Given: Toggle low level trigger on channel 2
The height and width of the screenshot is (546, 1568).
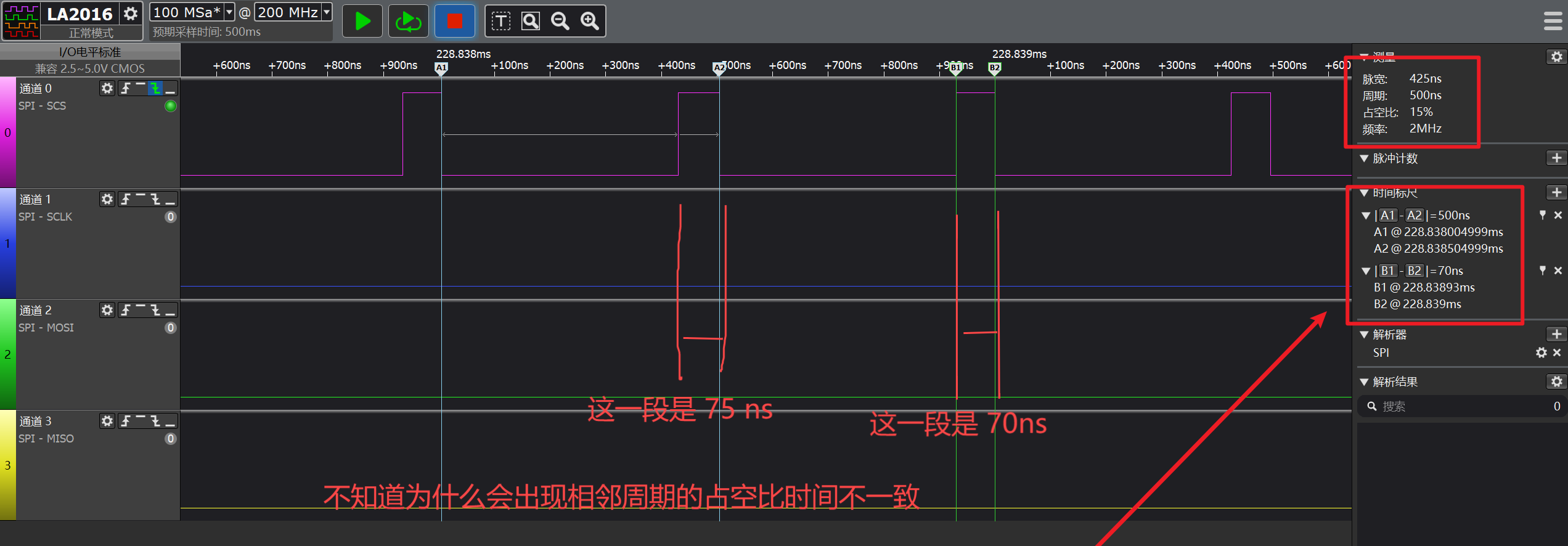Looking at the screenshot, I should (171, 310).
